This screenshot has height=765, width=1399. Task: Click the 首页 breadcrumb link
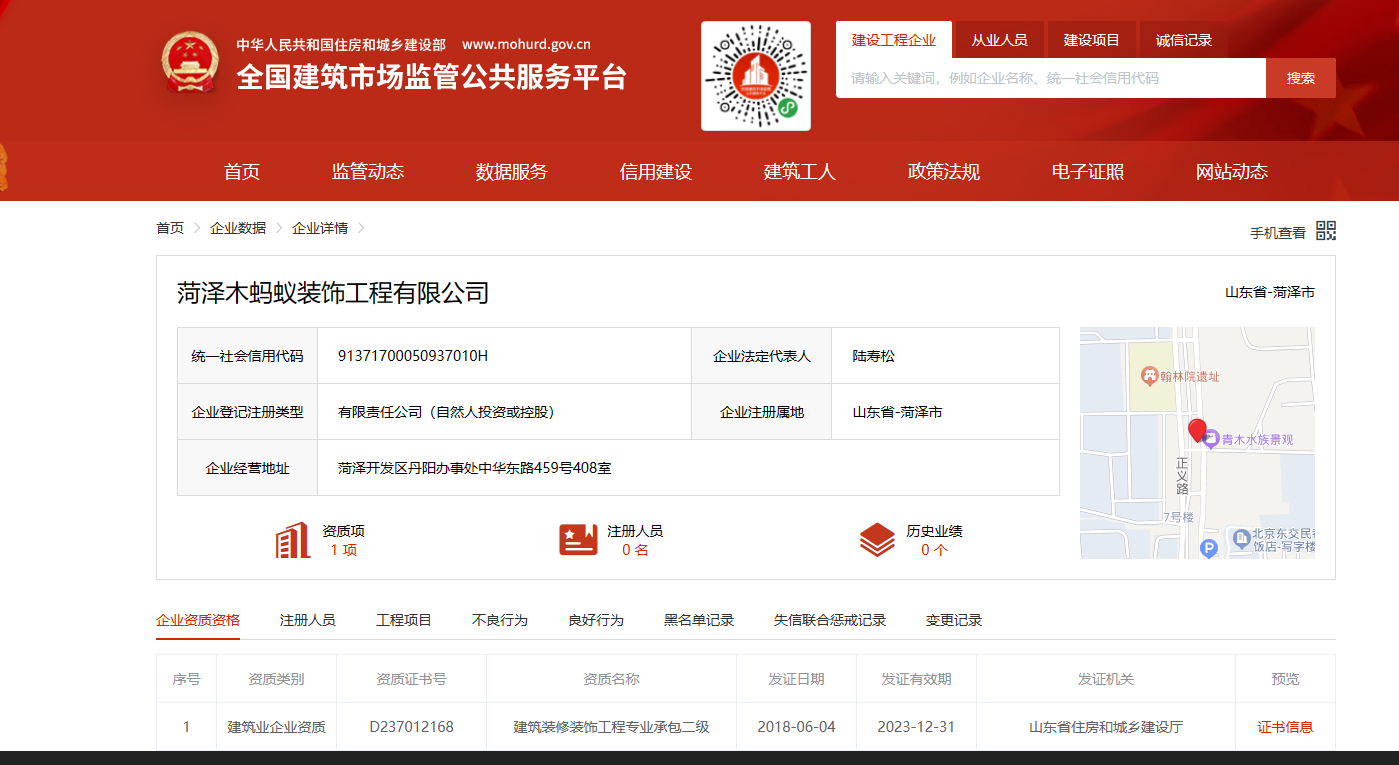170,228
